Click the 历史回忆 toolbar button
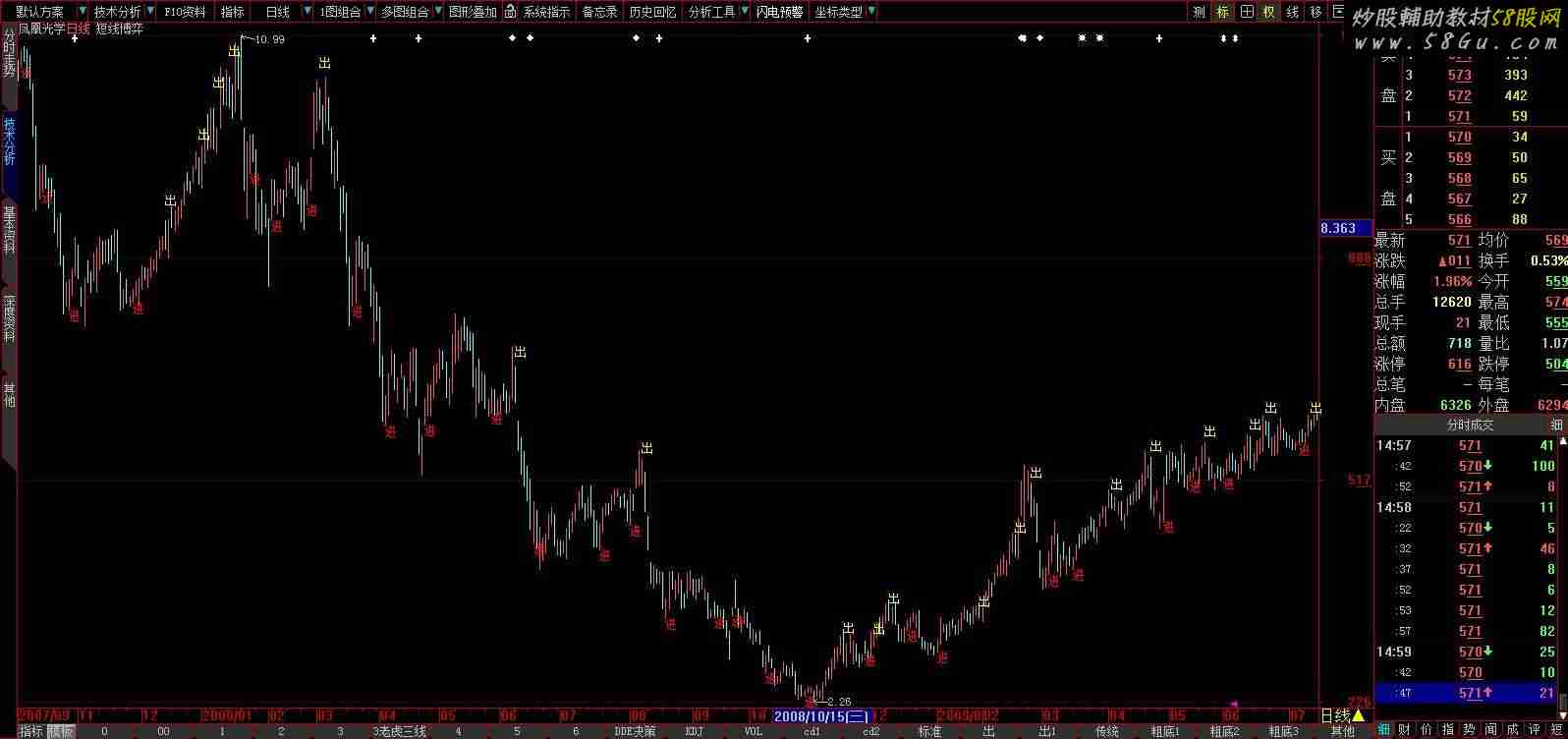The height and width of the screenshot is (739, 1568). tap(652, 12)
